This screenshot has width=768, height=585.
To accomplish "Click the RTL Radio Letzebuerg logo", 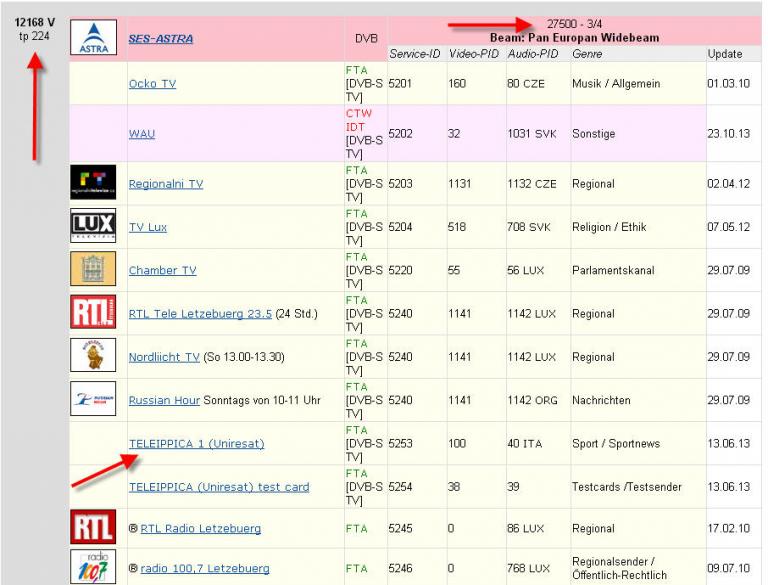I will click(93, 527).
